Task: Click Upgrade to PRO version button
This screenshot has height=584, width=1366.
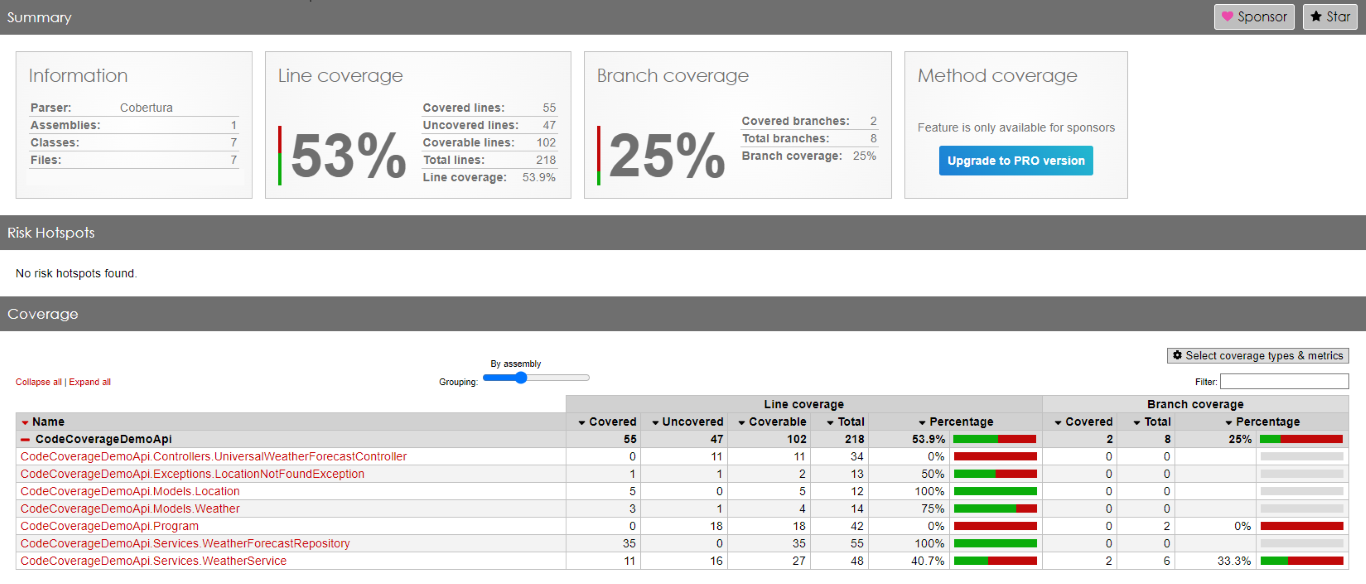Action: (x=1016, y=161)
